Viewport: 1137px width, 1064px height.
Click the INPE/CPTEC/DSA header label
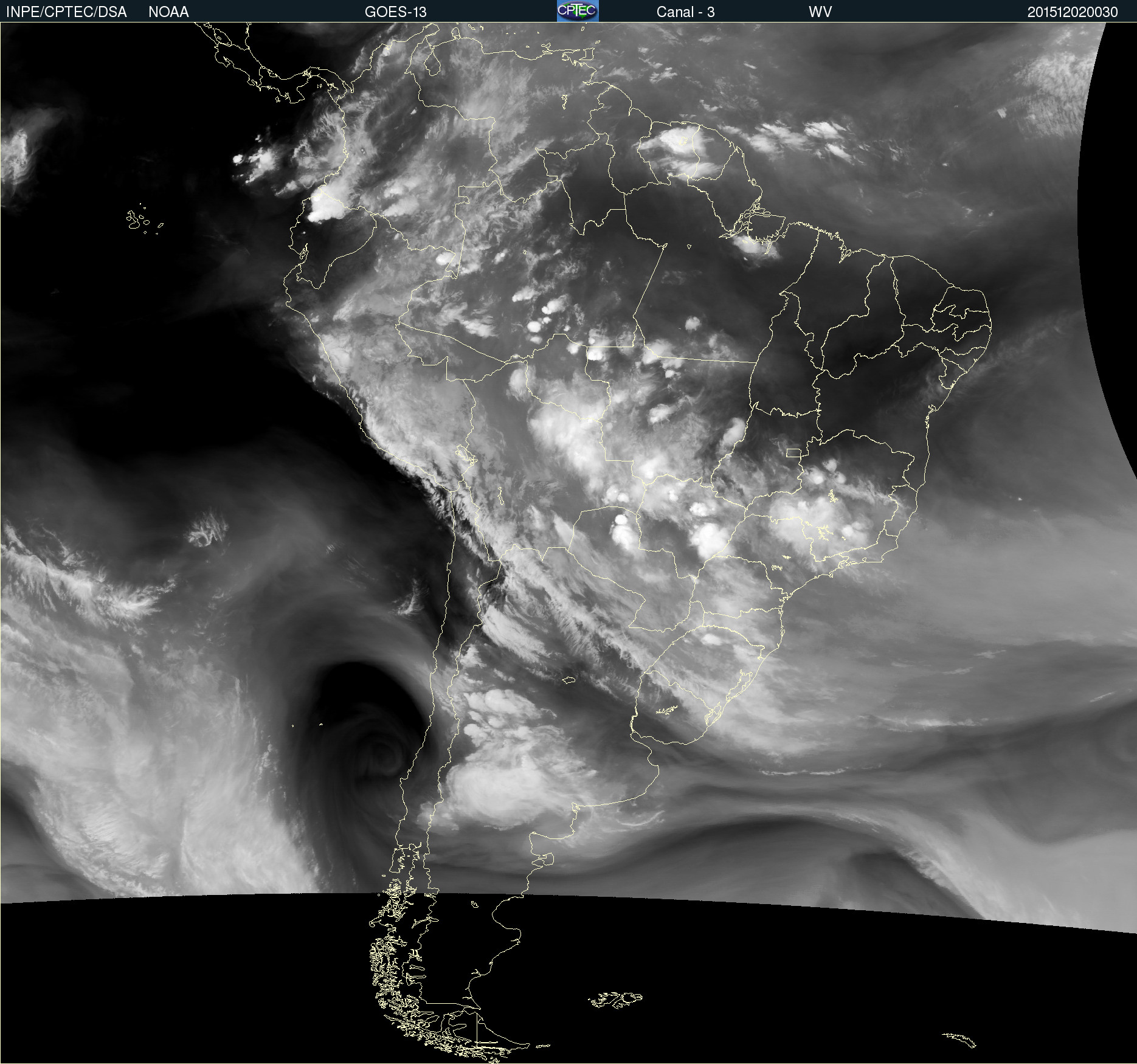[x=66, y=12]
